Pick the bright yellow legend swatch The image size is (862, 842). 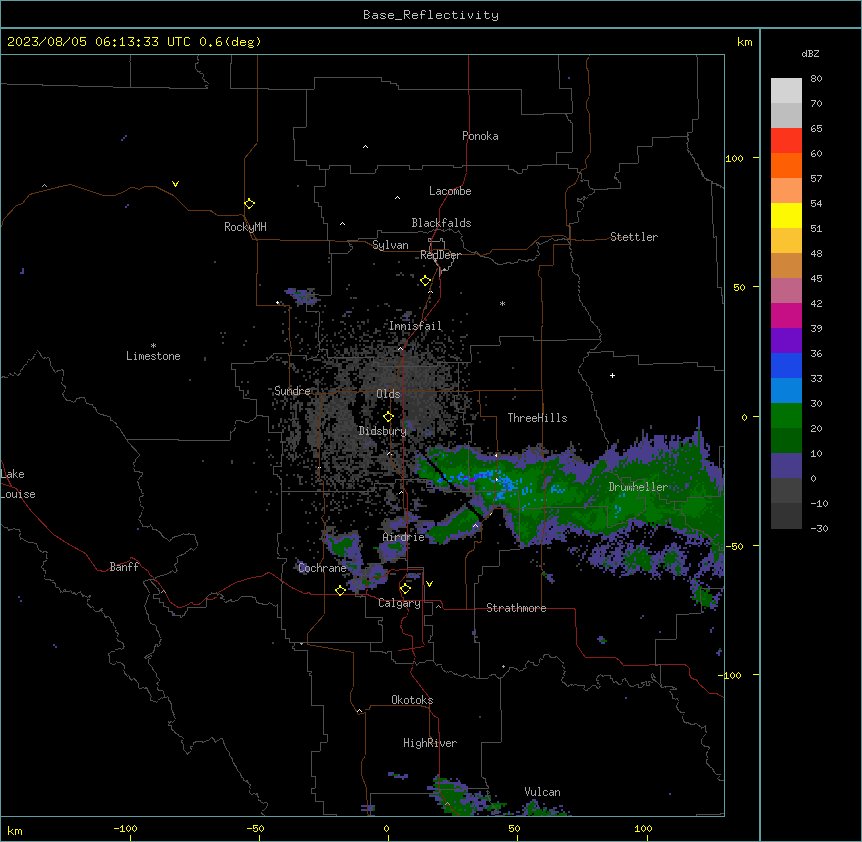tap(786, 215)
